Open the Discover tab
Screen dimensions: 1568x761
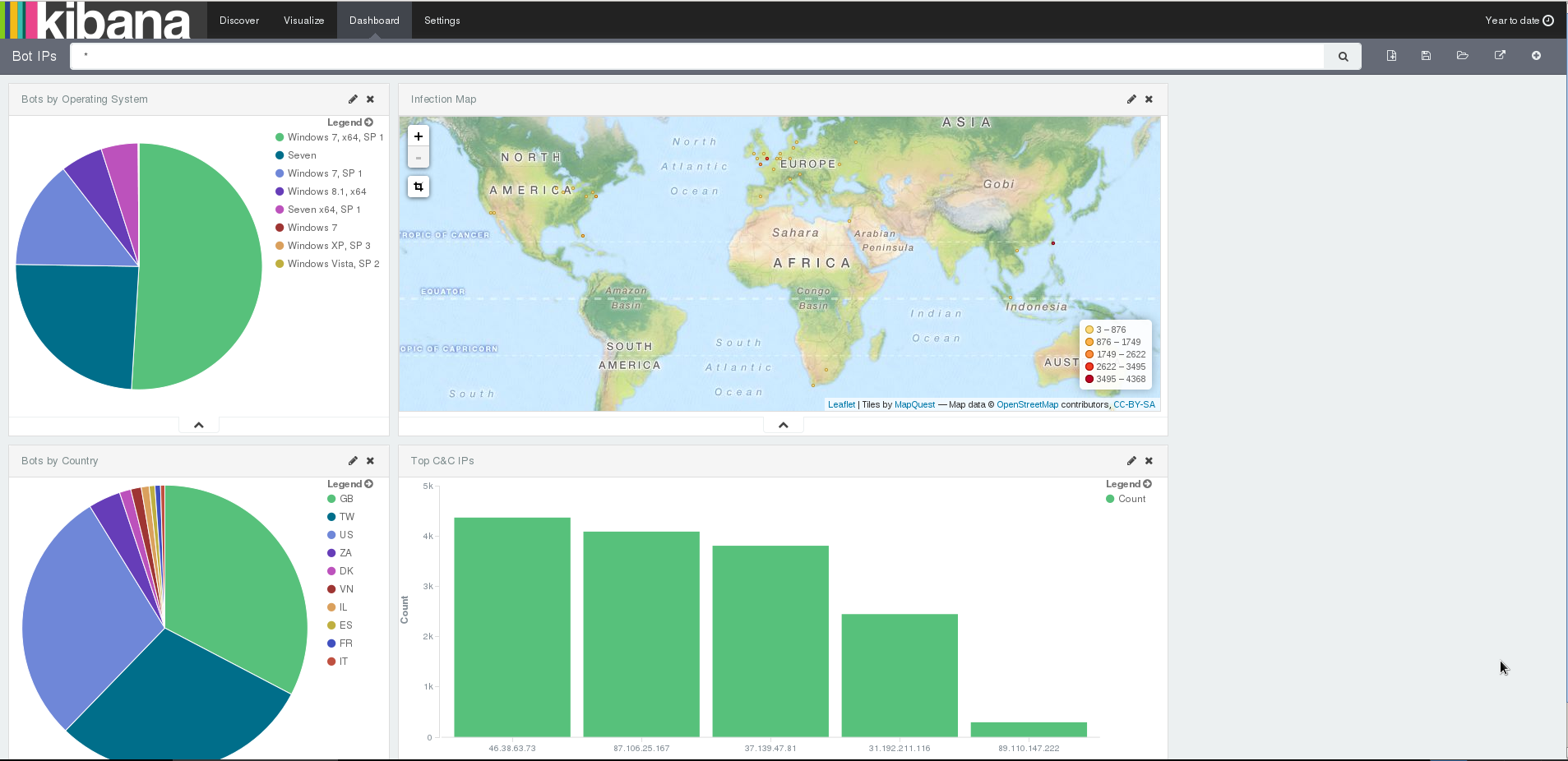click(239, 21)
